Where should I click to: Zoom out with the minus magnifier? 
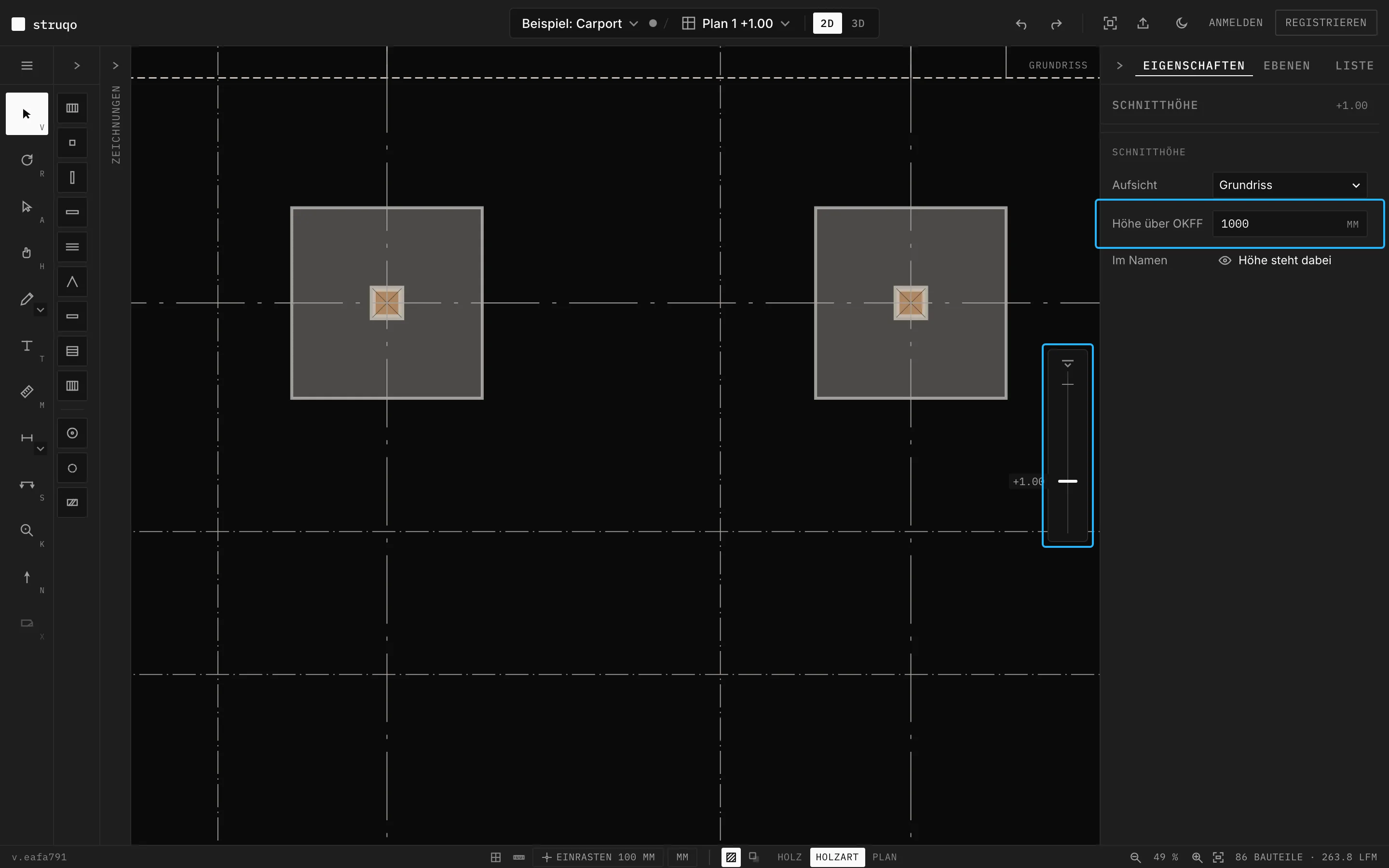pos(1135,857)
